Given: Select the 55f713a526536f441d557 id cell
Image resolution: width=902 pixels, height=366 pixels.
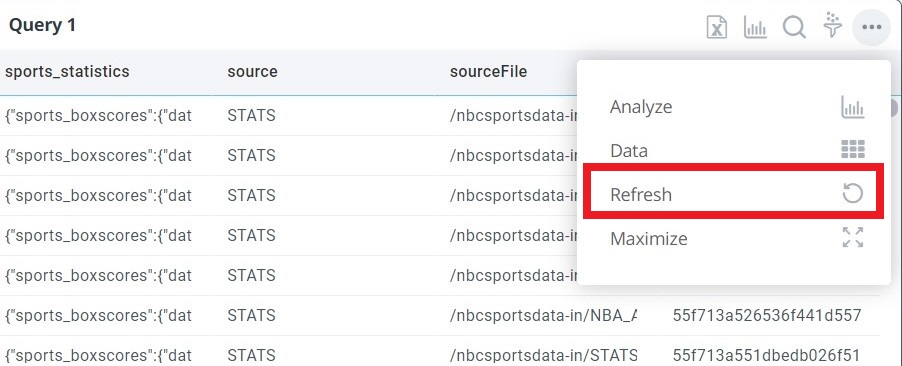Looking at the screenshot, I should 767,315.
